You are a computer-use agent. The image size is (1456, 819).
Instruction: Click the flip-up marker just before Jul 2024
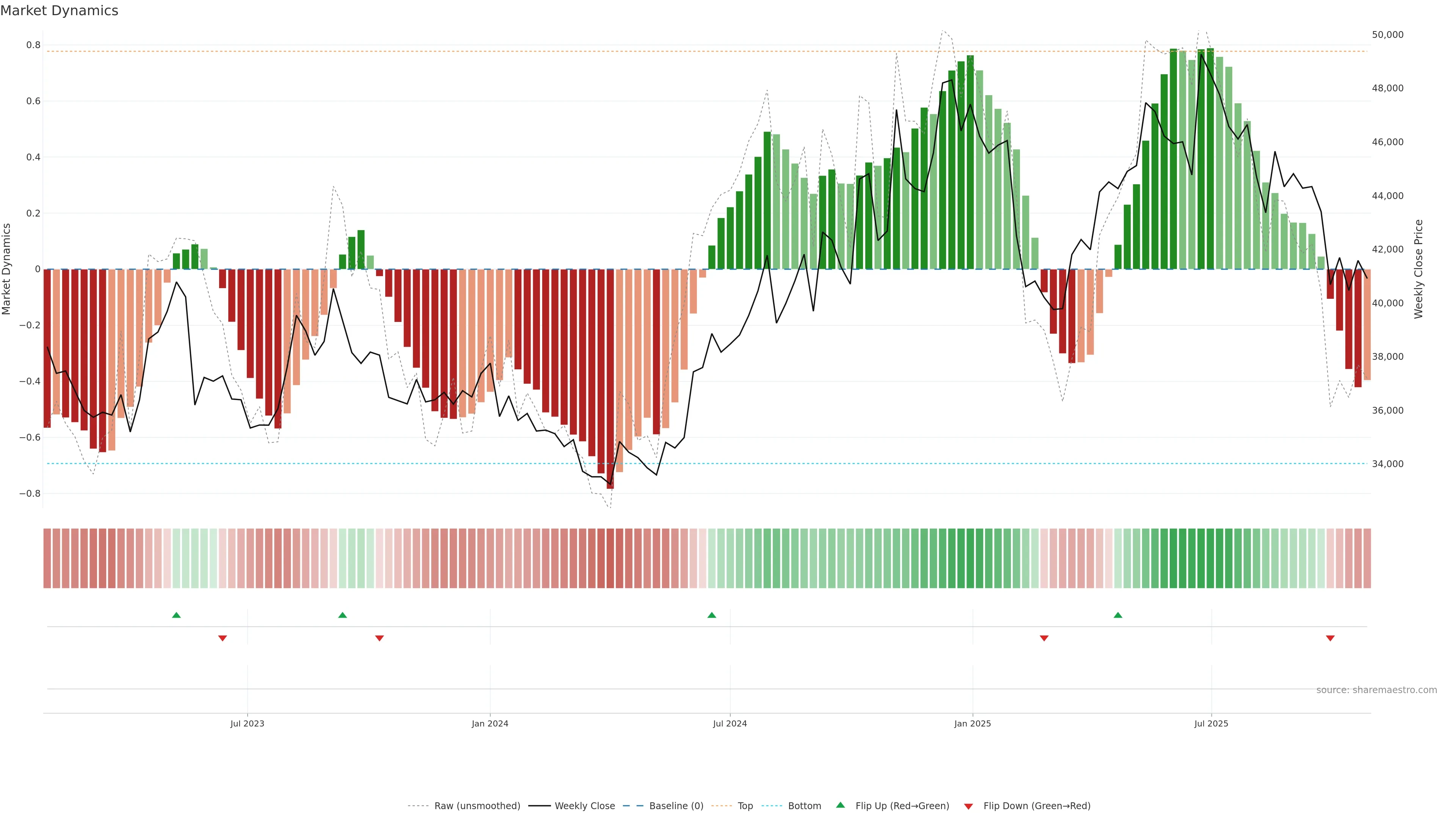[712, 615]
